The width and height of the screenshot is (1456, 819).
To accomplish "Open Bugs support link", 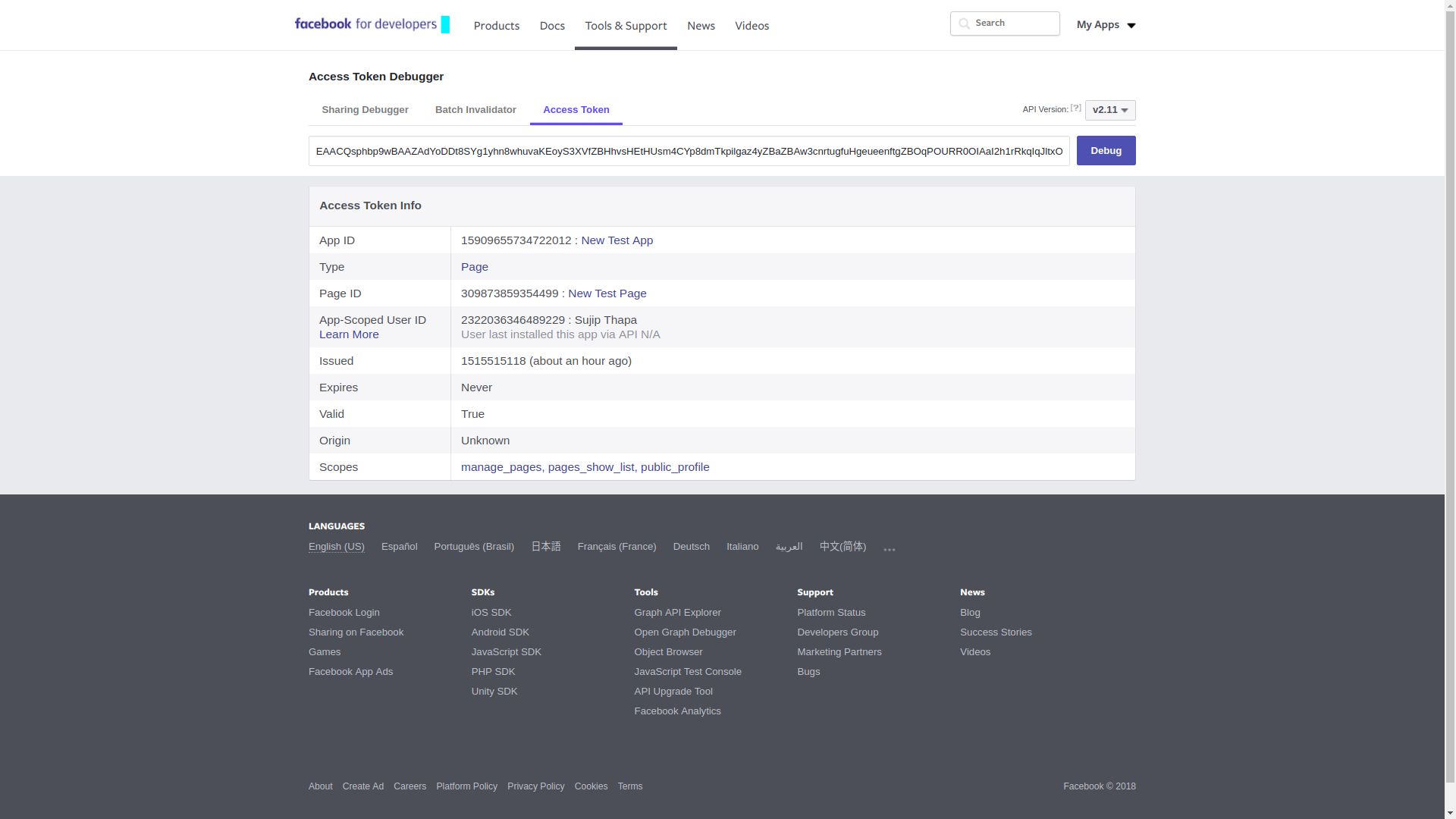I will (x=808, y=672).
